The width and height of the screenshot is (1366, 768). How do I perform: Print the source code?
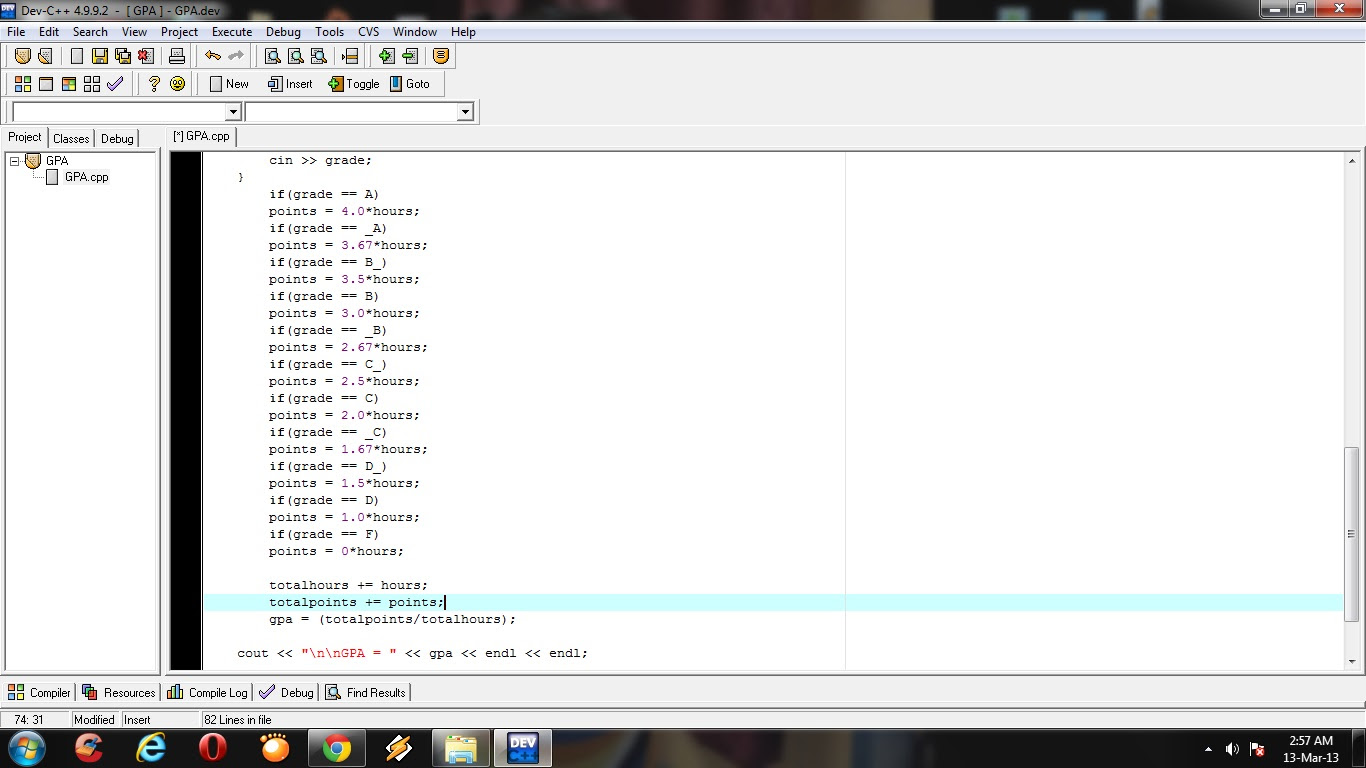pyautogui.click(x=177, y=56)
